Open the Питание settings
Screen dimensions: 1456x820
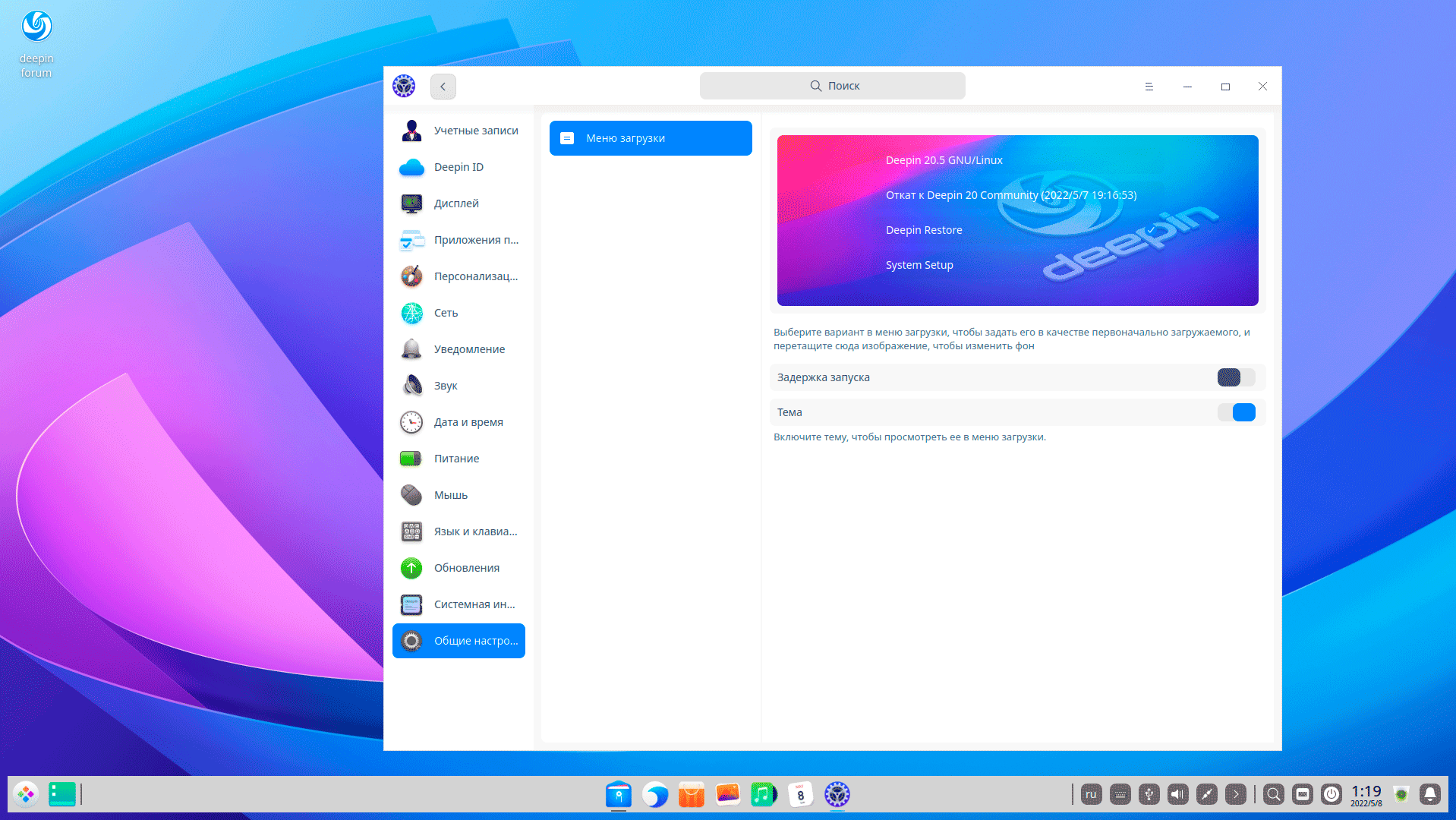(x=459, y=459)
